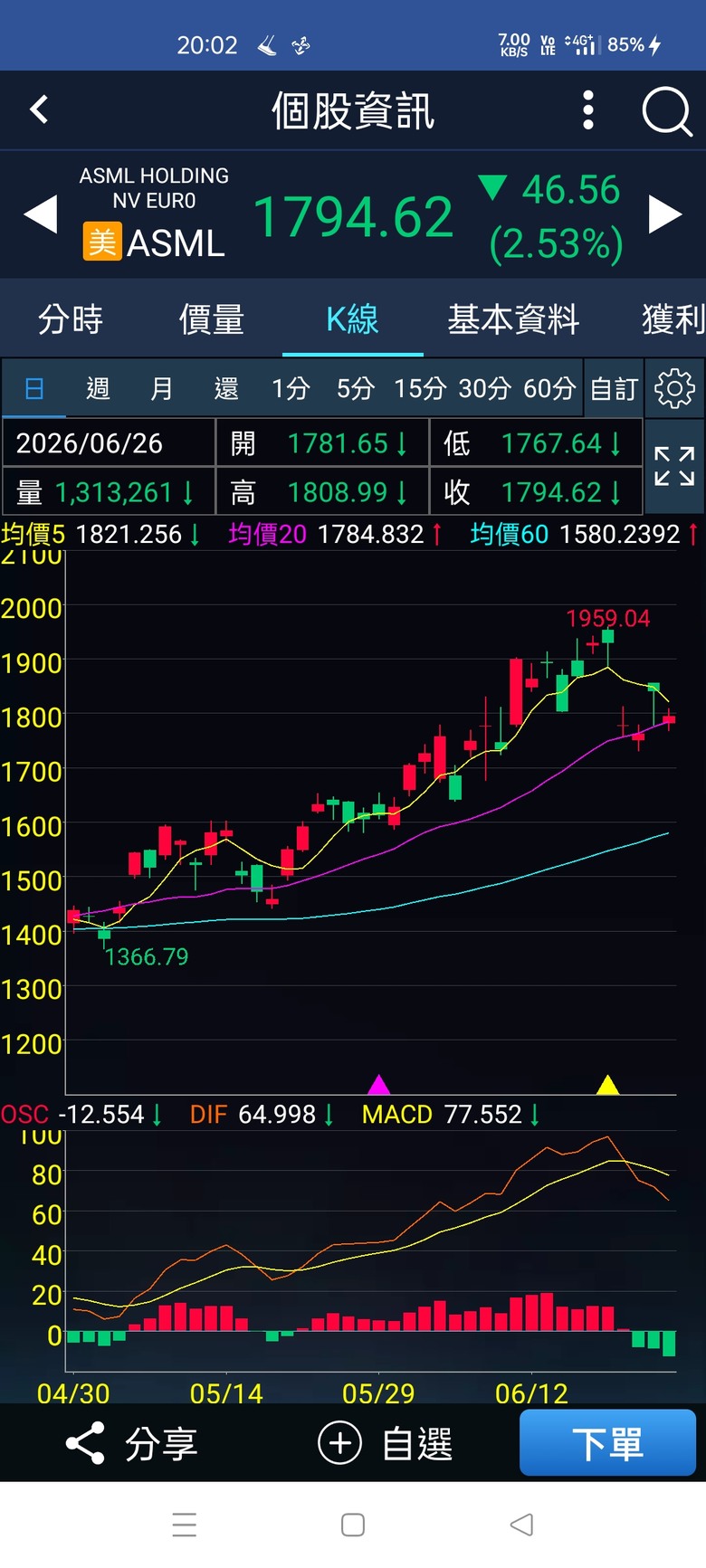Screen dimensions: 706x1568
Task: Expand chart to fullscreen
Action: (674, 466)
